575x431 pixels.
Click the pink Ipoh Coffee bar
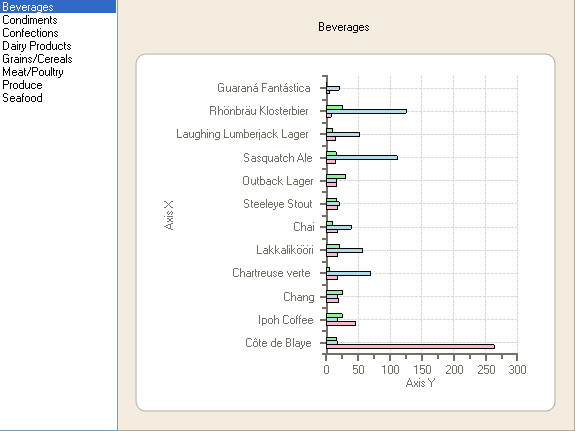point(341,324)
